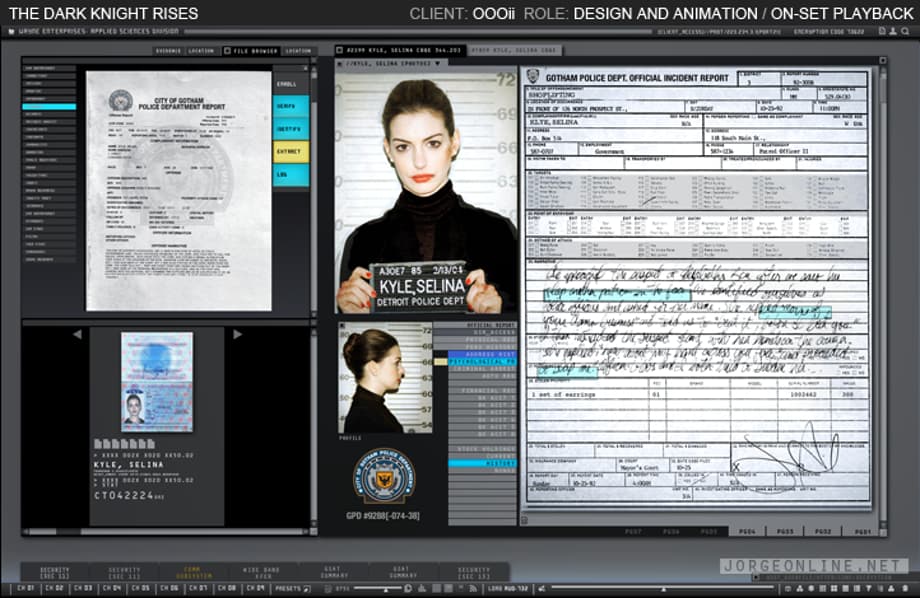Click the left arrow beside passport image
The width and height of the screenshot is (920, 598).
point(78,334)
